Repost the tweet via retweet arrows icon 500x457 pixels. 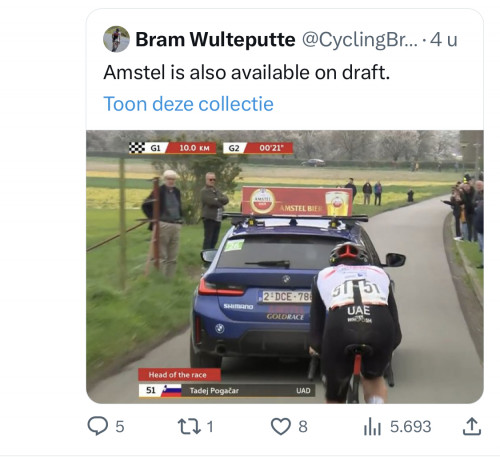(x=189, y=426)
